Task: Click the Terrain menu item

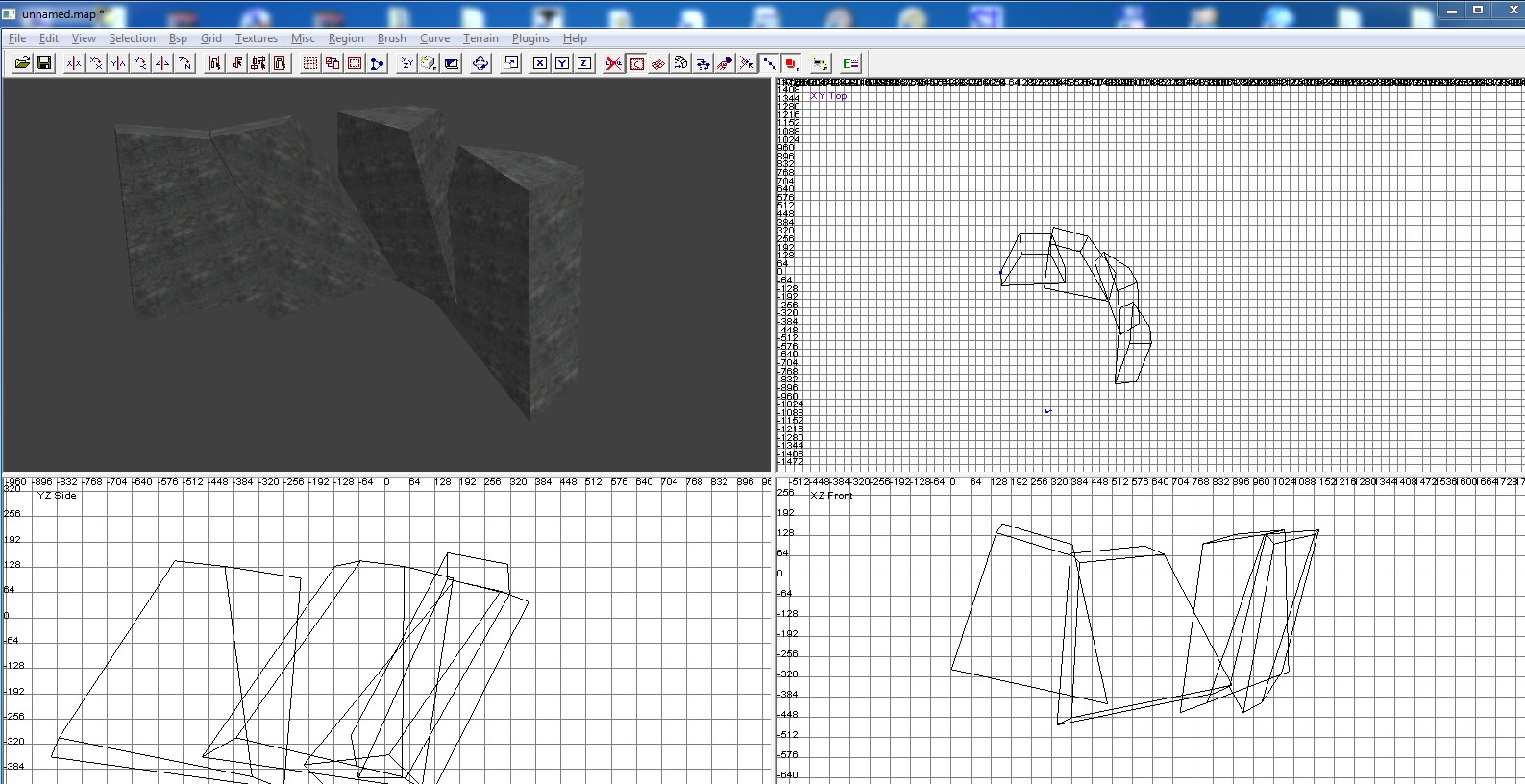Action: point(480,38)
